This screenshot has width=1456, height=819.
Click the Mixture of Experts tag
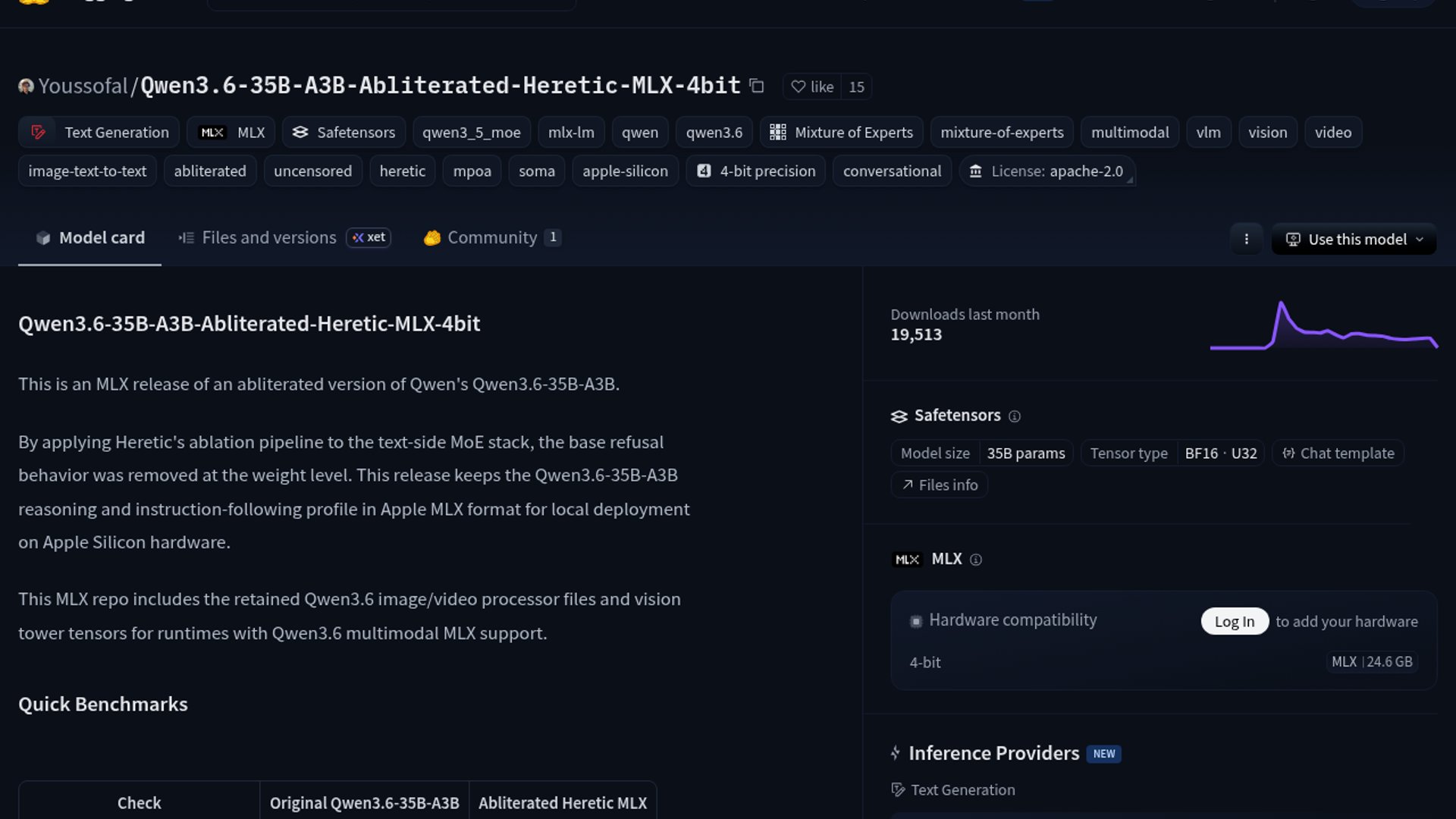842,133
